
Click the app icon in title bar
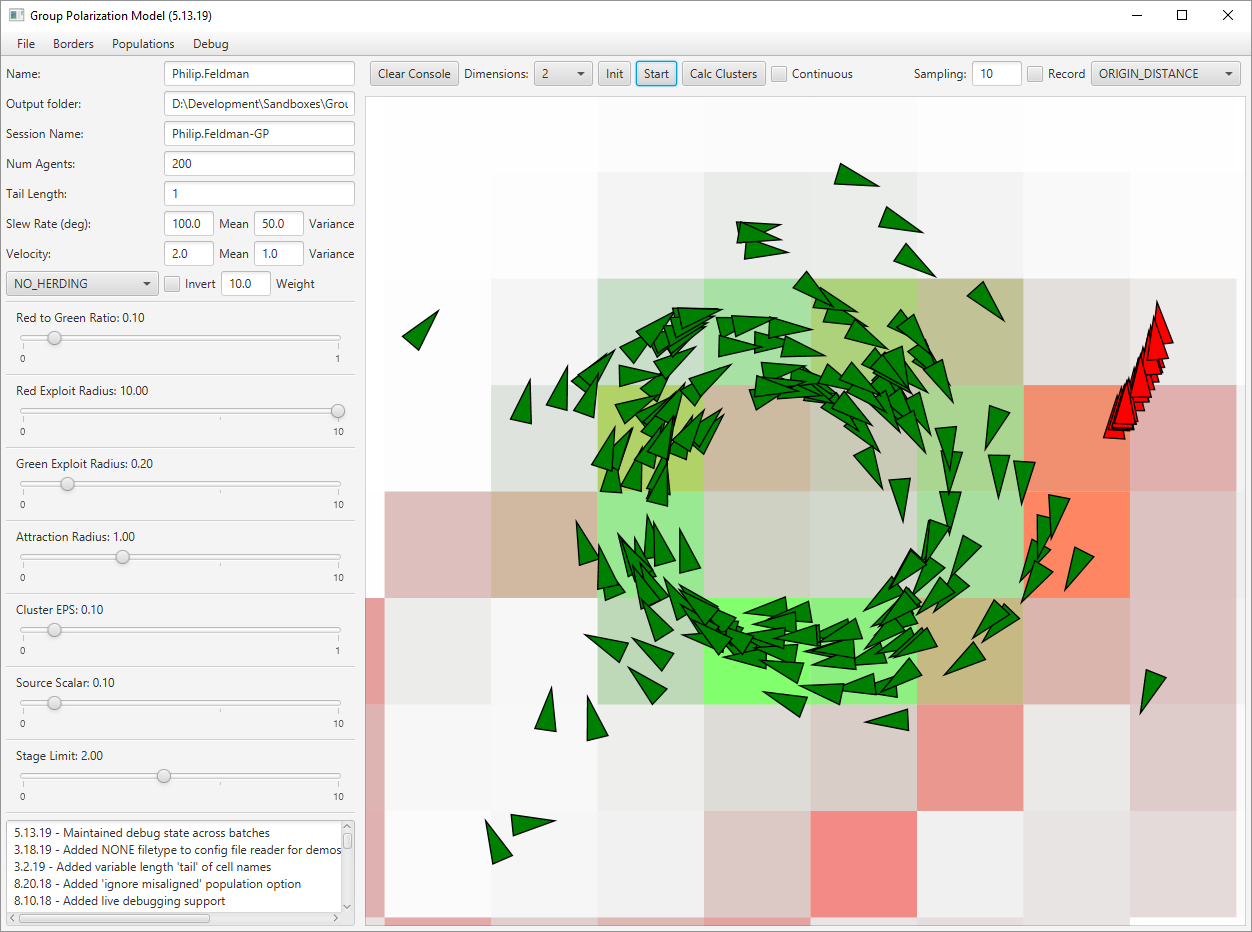(x=15, y=16)
